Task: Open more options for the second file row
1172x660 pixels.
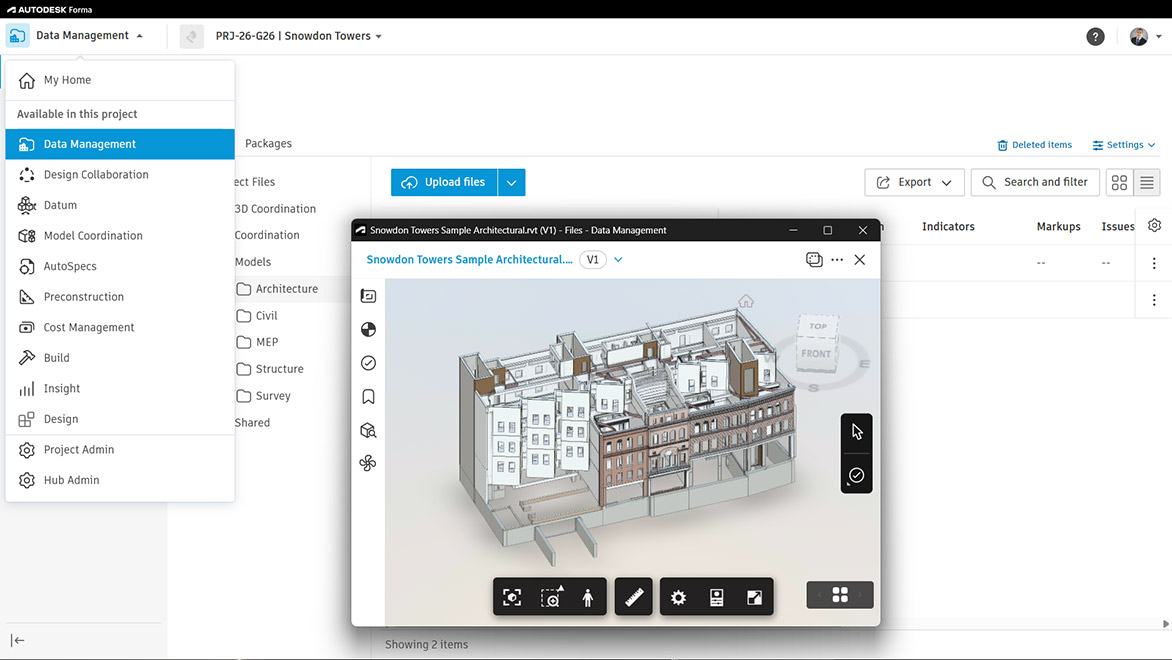Action: (x=1154, y=300)
